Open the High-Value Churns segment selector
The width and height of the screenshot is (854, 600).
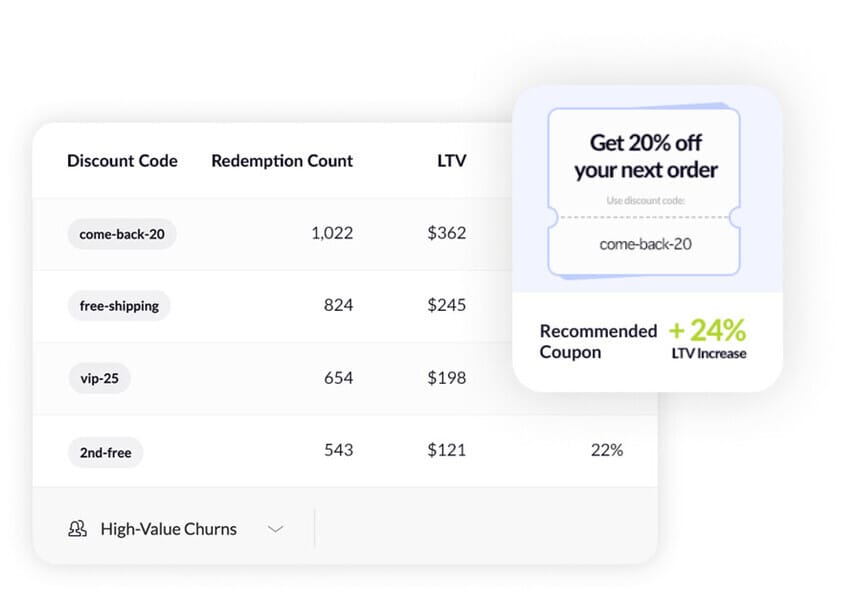[168, 529]
